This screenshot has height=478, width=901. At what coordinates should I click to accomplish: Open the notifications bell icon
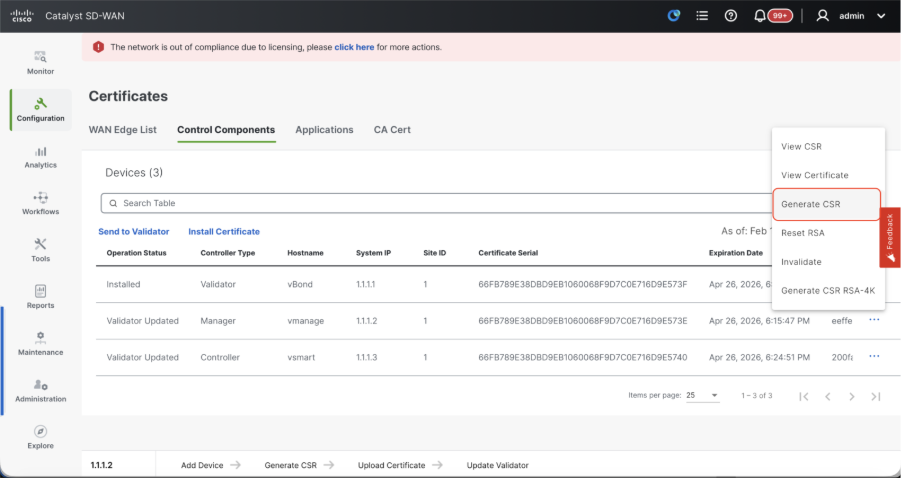760,16
